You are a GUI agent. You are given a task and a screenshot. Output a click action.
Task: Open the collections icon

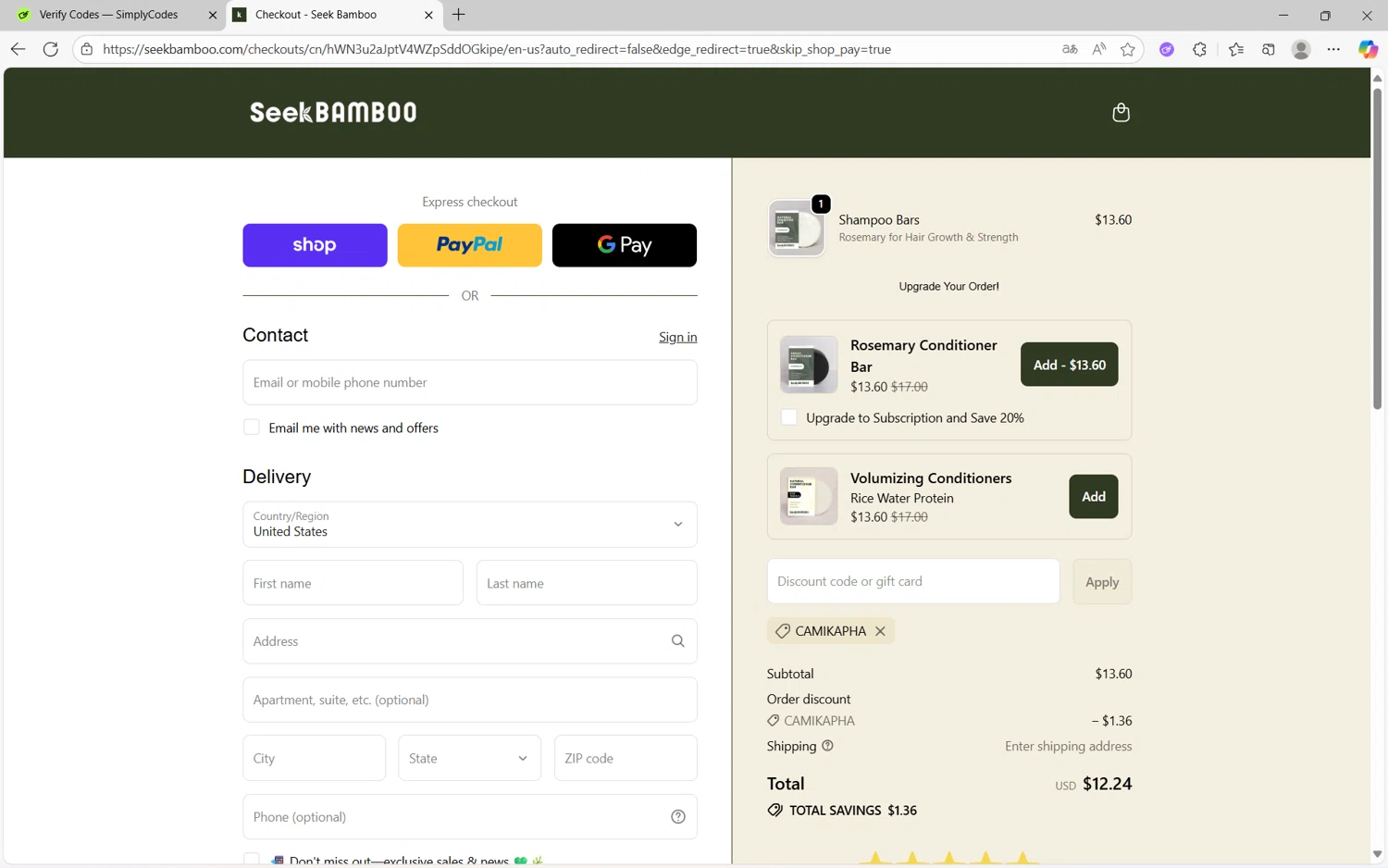coord(1269,49)
